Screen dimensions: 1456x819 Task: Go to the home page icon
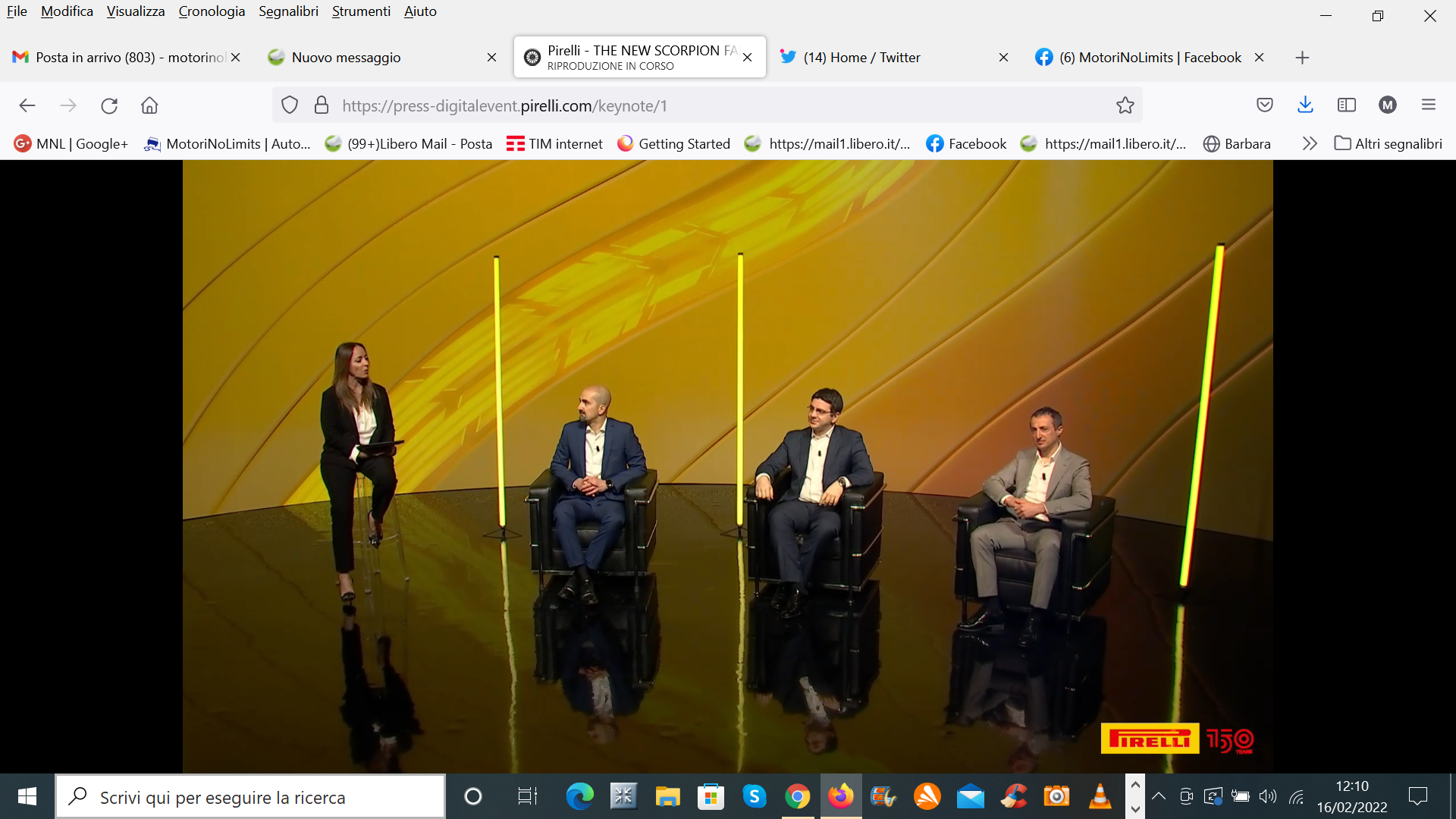point(149,105)
